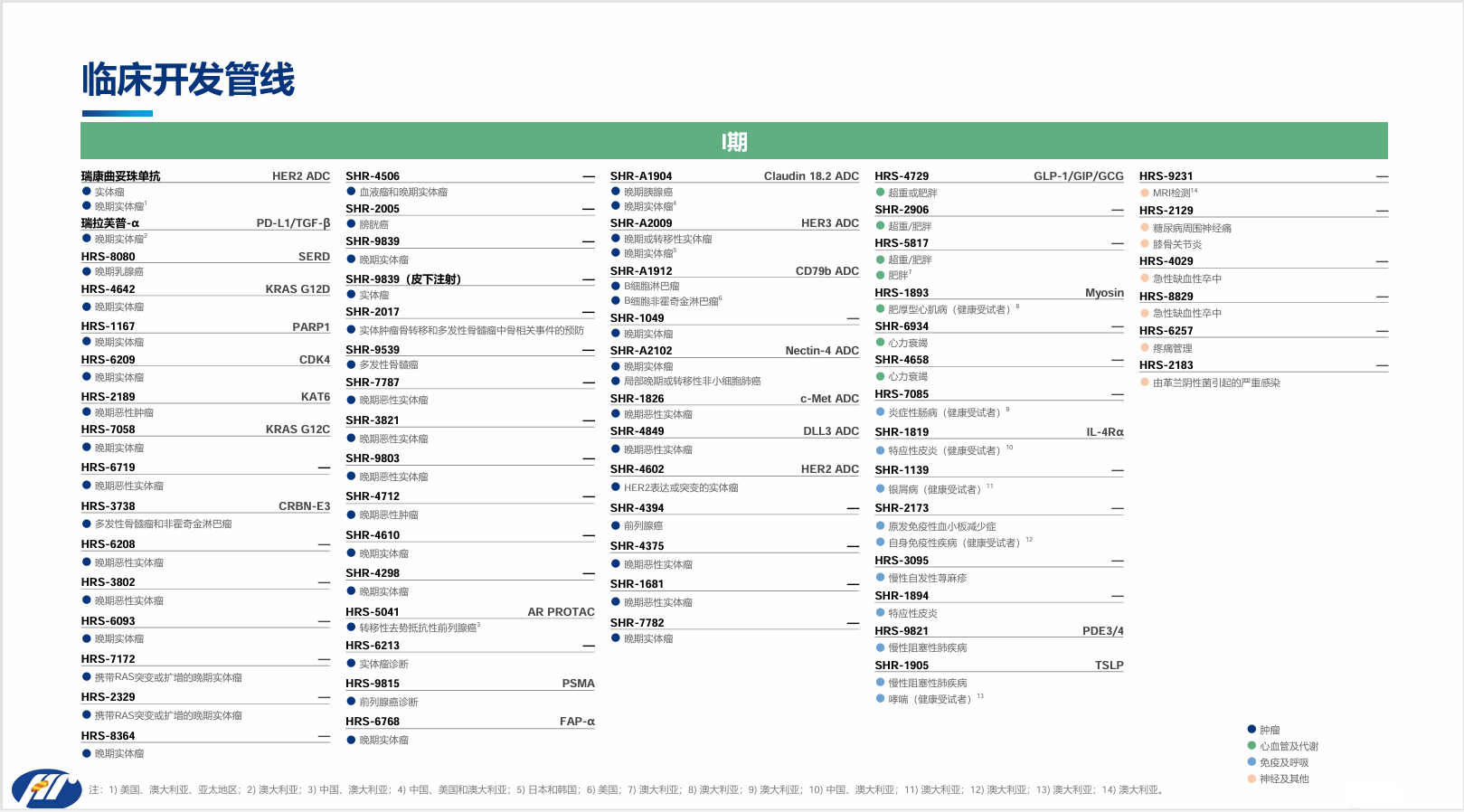Select the HRS-9231 drug name
Viewport: 1464px width, 812px height.
[1166, 176]
